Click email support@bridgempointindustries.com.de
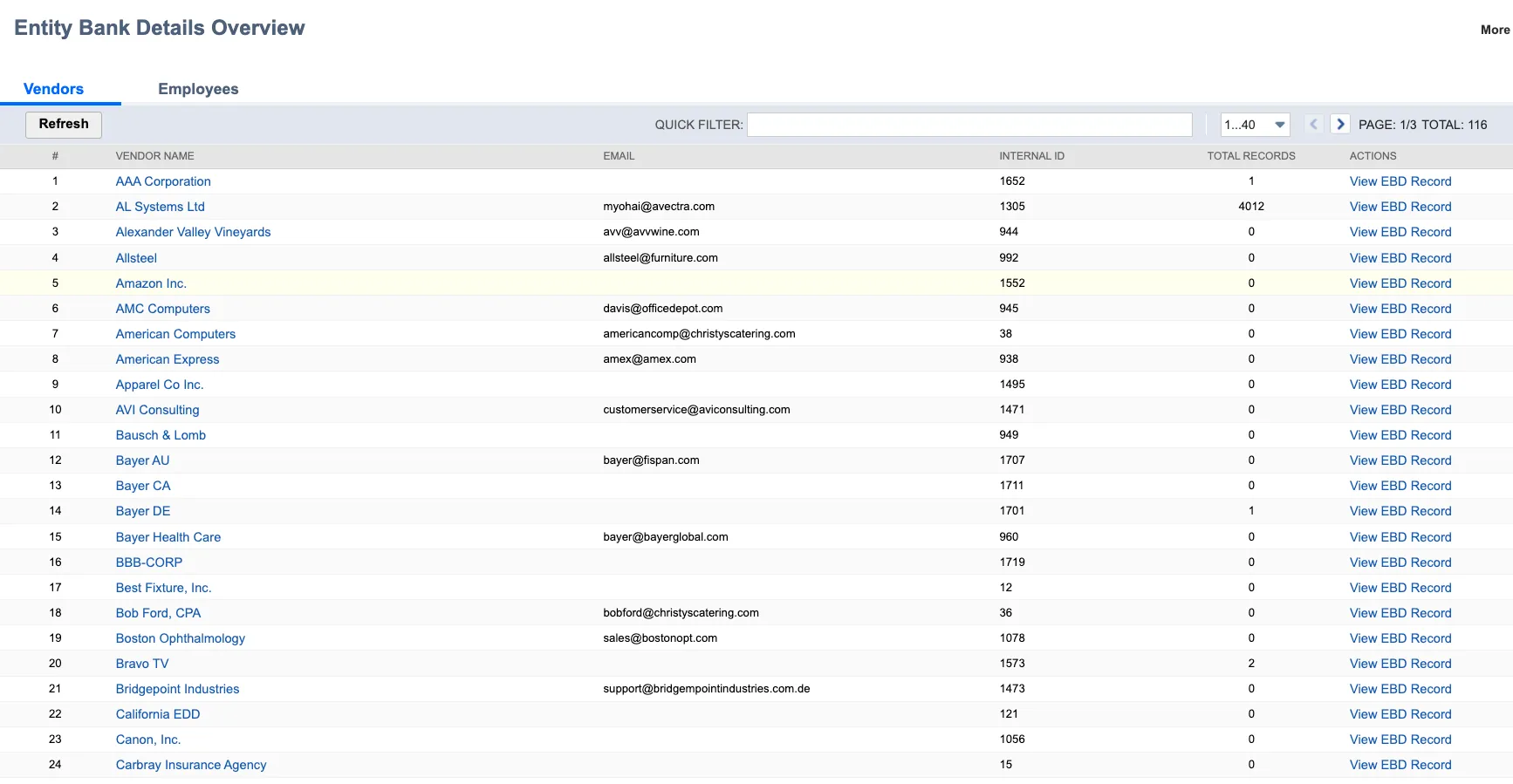The image size is (1513, 784). tap(707, 689)
